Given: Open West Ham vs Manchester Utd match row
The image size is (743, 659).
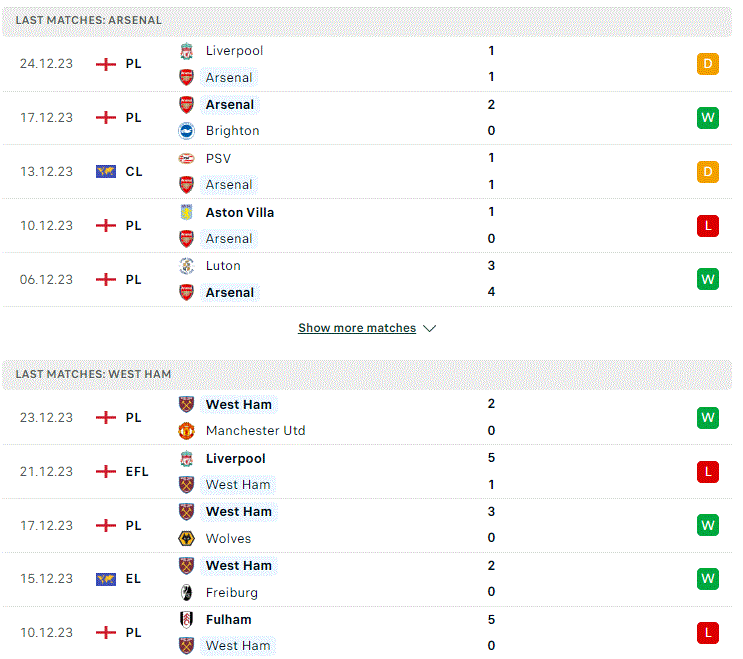Looking at the screenshot, I should (x=367, y=418).
